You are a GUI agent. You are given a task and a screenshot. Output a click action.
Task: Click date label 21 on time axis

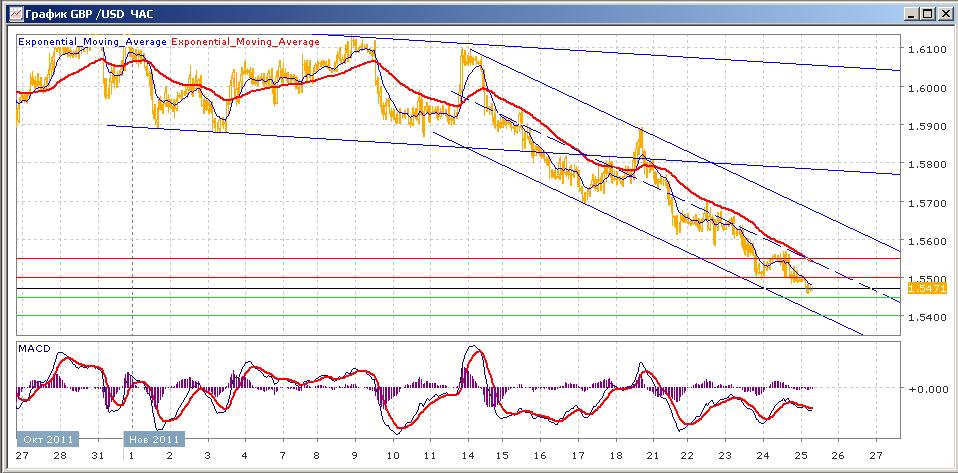click(653, 456)
